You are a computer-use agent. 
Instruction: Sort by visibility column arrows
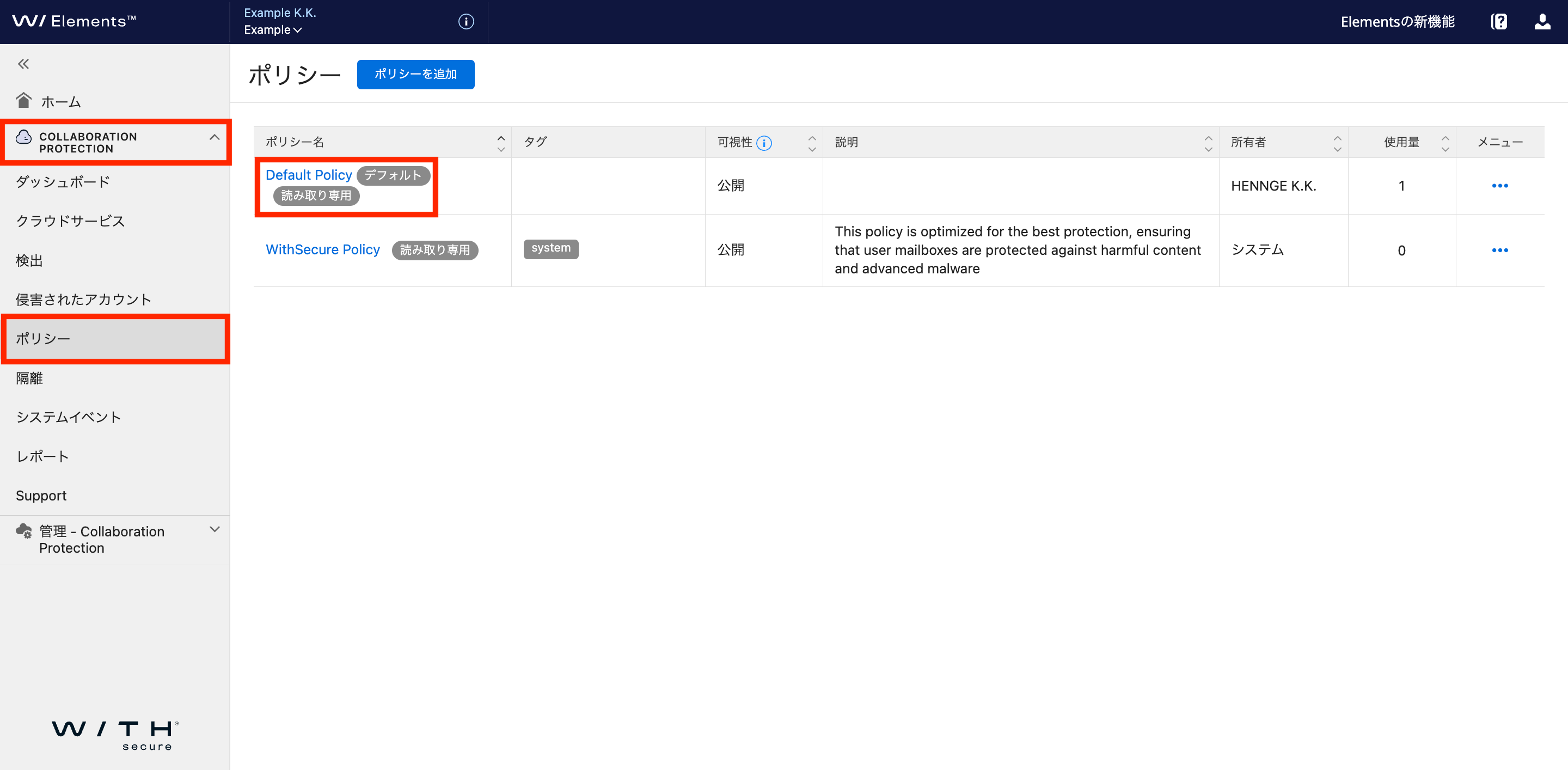812,144
